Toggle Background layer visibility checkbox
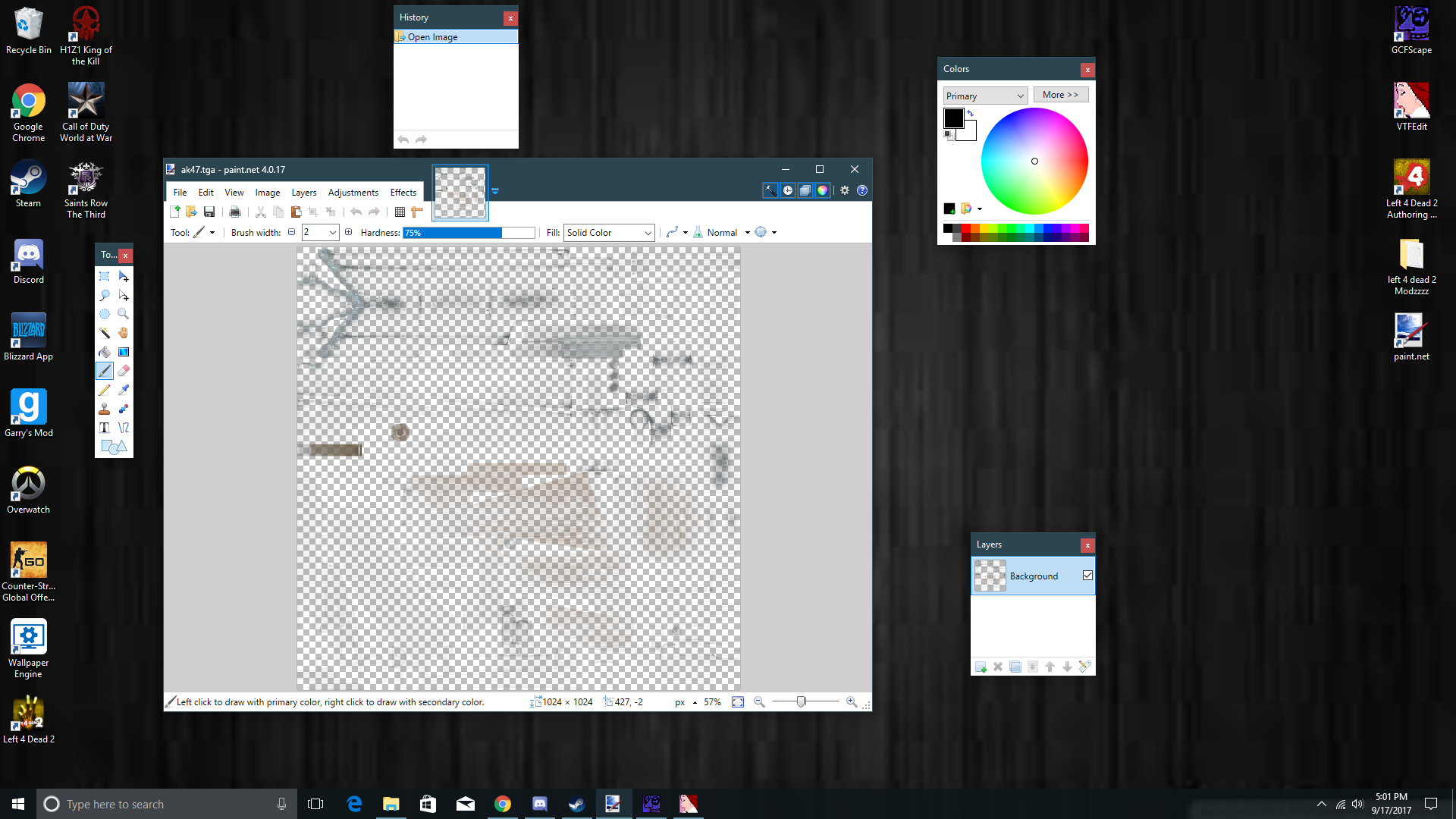The height and width of the screenshot is (819, 1456). [1087, 576]
